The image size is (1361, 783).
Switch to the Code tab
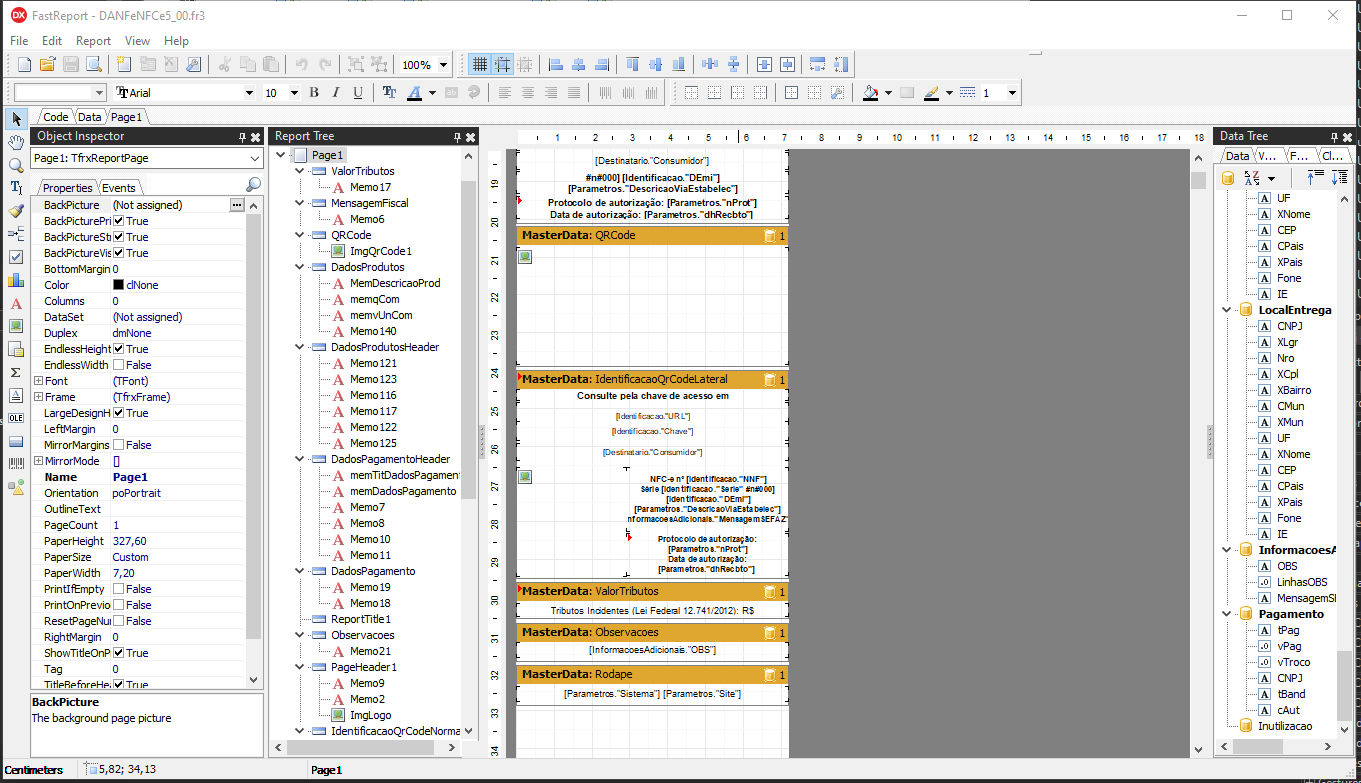point(56,117)
